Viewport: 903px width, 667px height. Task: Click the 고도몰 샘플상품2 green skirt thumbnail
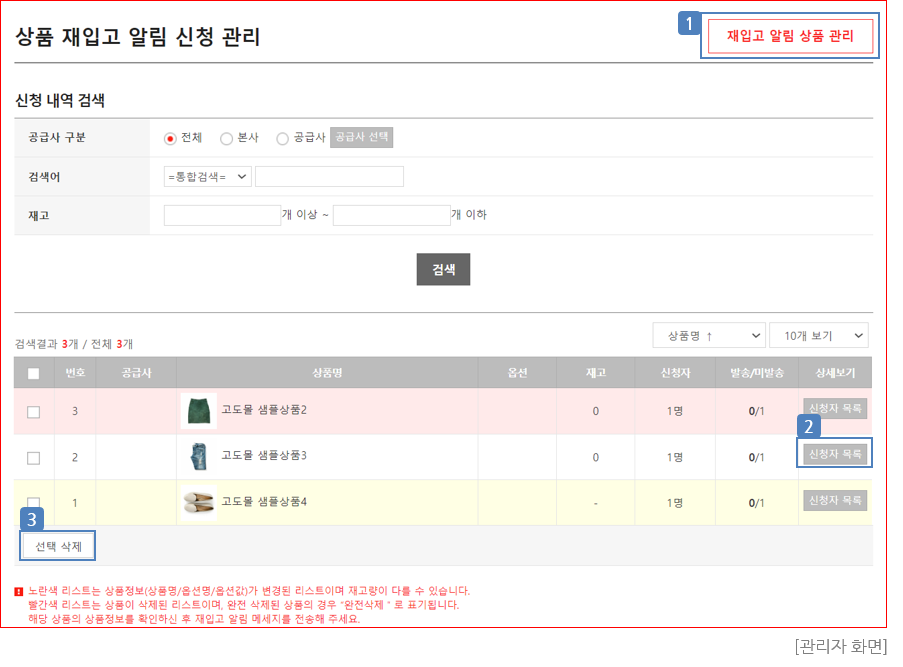199,411
